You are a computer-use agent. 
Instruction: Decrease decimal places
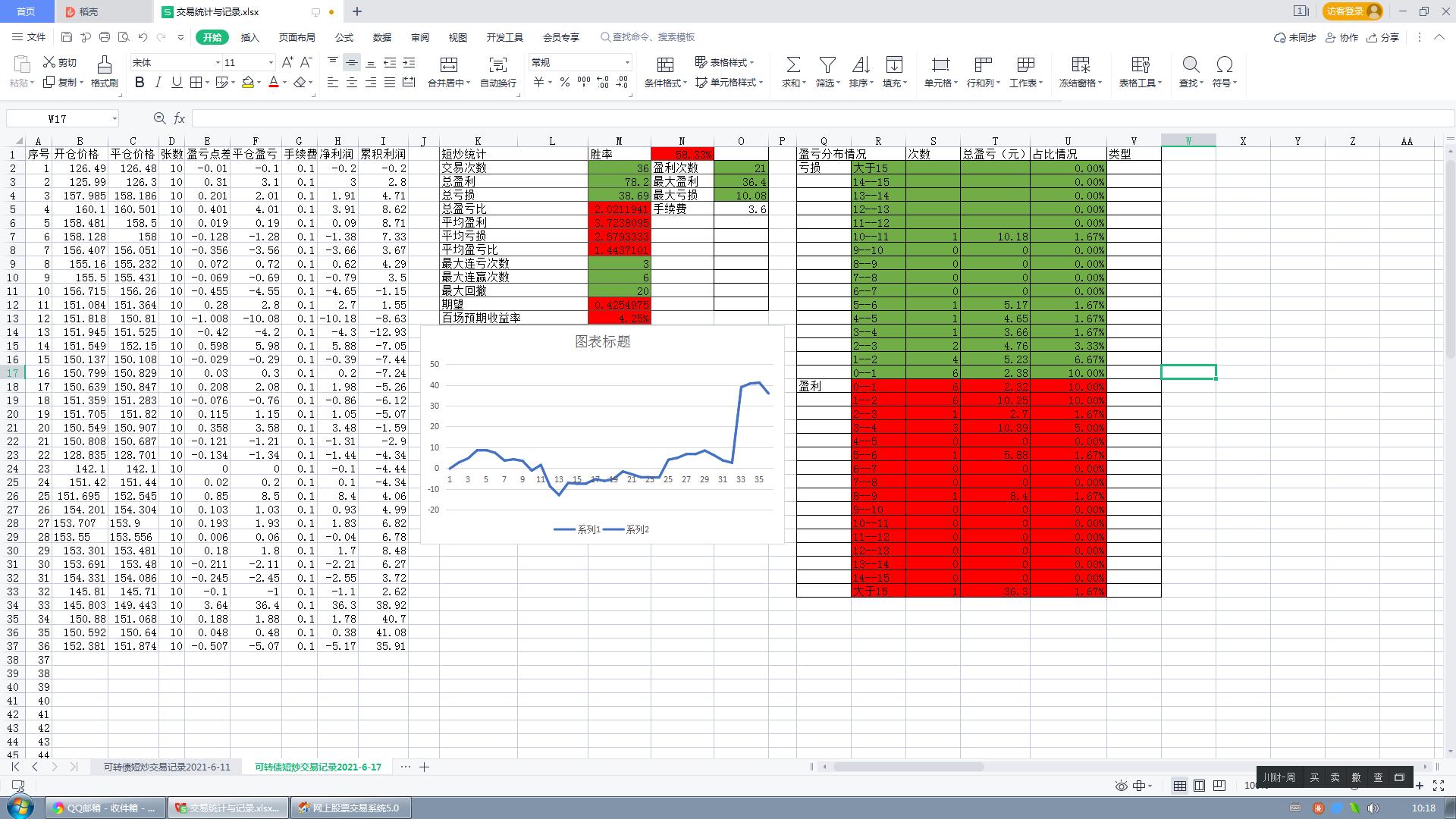(x=622, y=83)
